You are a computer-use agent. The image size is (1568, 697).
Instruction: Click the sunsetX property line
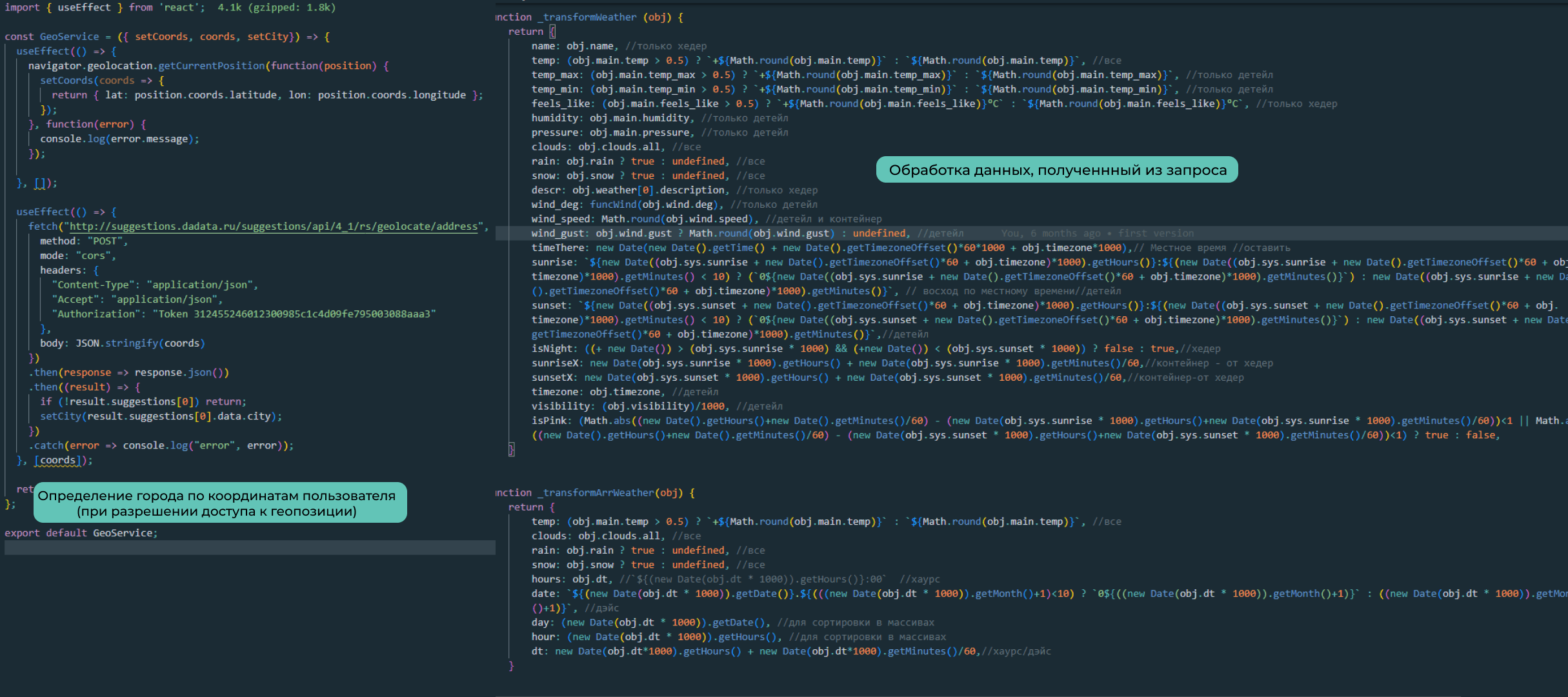888,378
